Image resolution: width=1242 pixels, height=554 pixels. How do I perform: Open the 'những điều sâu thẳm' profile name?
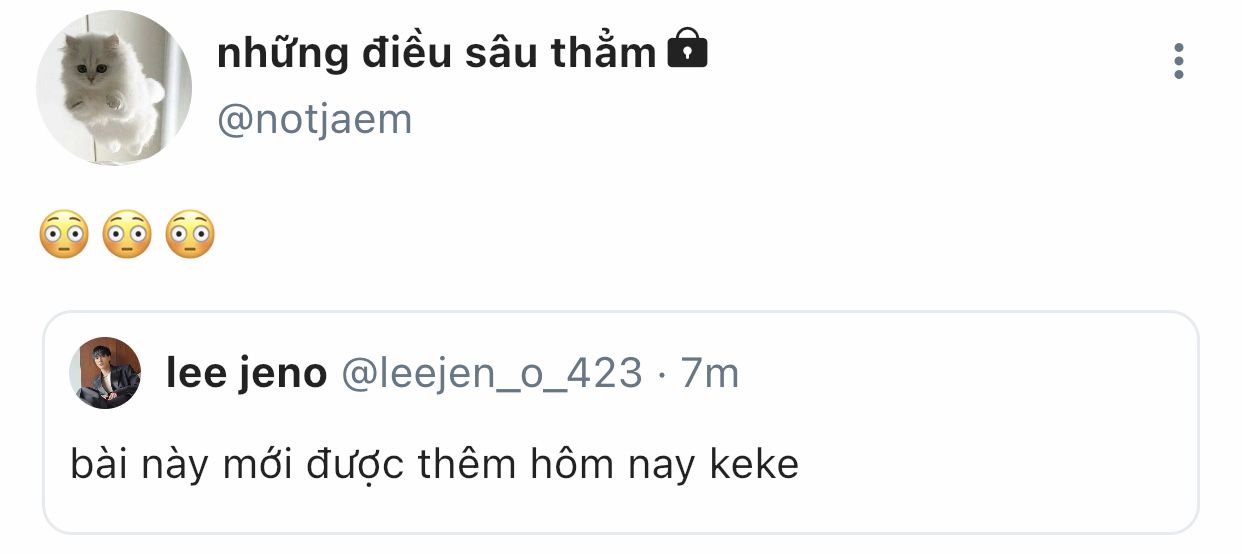click(x=436, y=52)
